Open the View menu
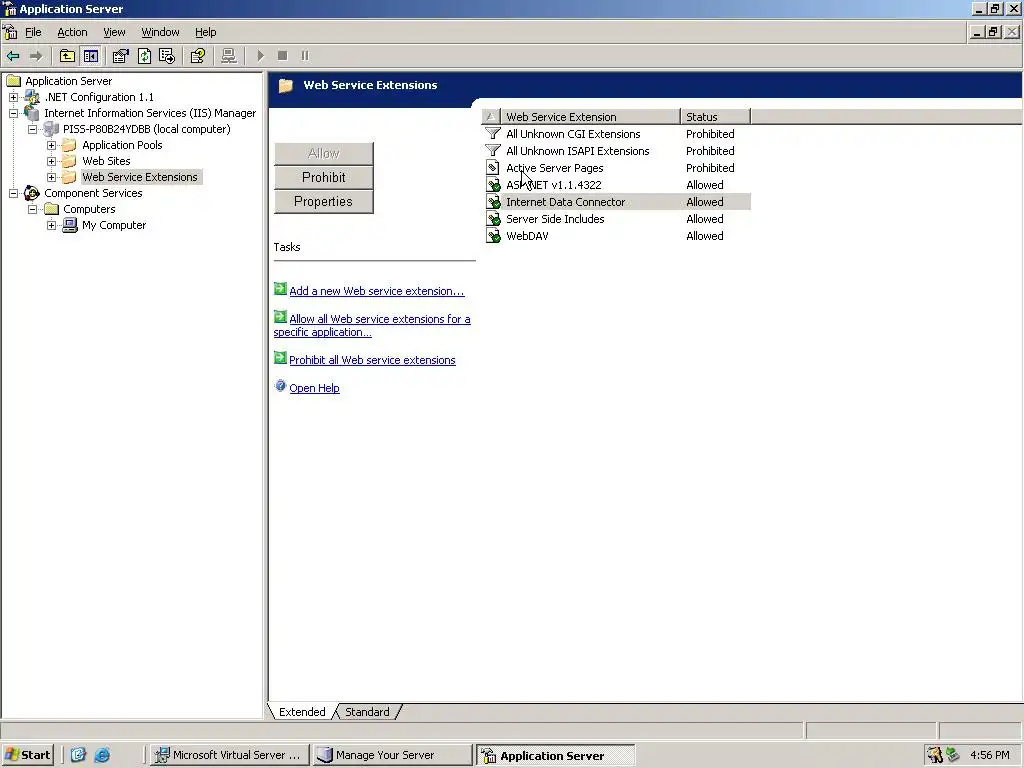Image resolution: width=1024 pixels, height=768 pixels. (114, 32)
